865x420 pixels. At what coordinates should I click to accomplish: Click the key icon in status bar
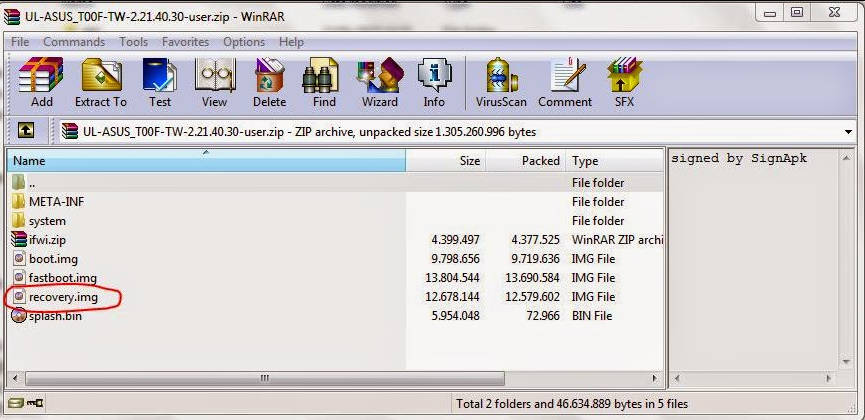36,403
